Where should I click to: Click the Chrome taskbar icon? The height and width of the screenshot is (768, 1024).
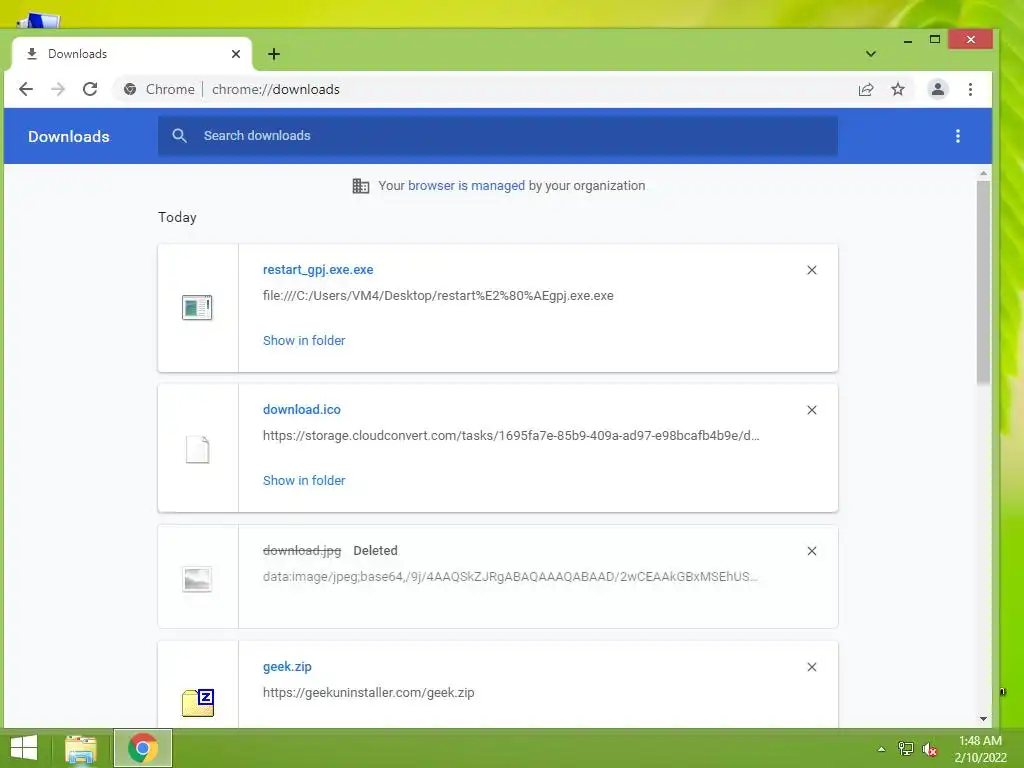[143, 748]
